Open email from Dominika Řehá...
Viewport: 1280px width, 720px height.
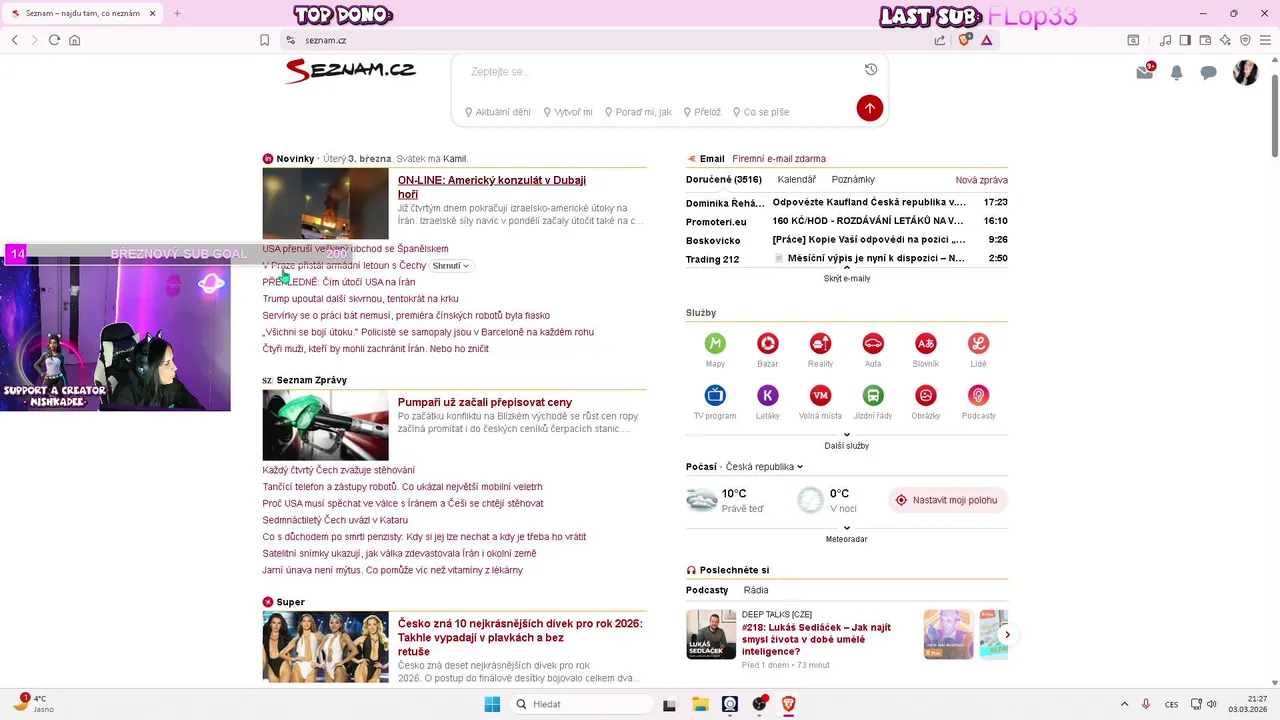[847, 202]
